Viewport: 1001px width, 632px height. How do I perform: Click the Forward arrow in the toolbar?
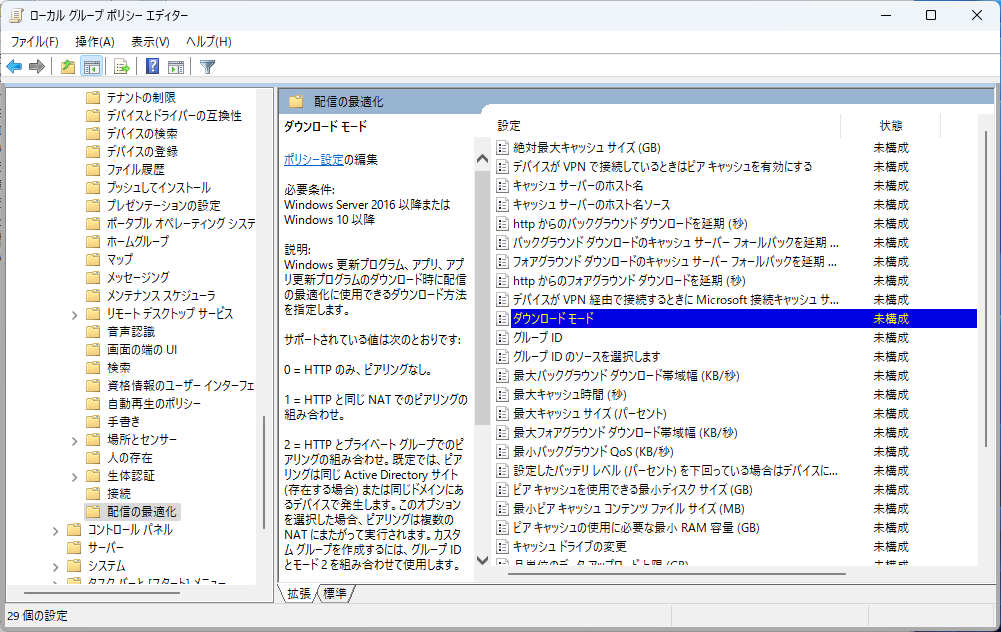click(x=37, y=67)
